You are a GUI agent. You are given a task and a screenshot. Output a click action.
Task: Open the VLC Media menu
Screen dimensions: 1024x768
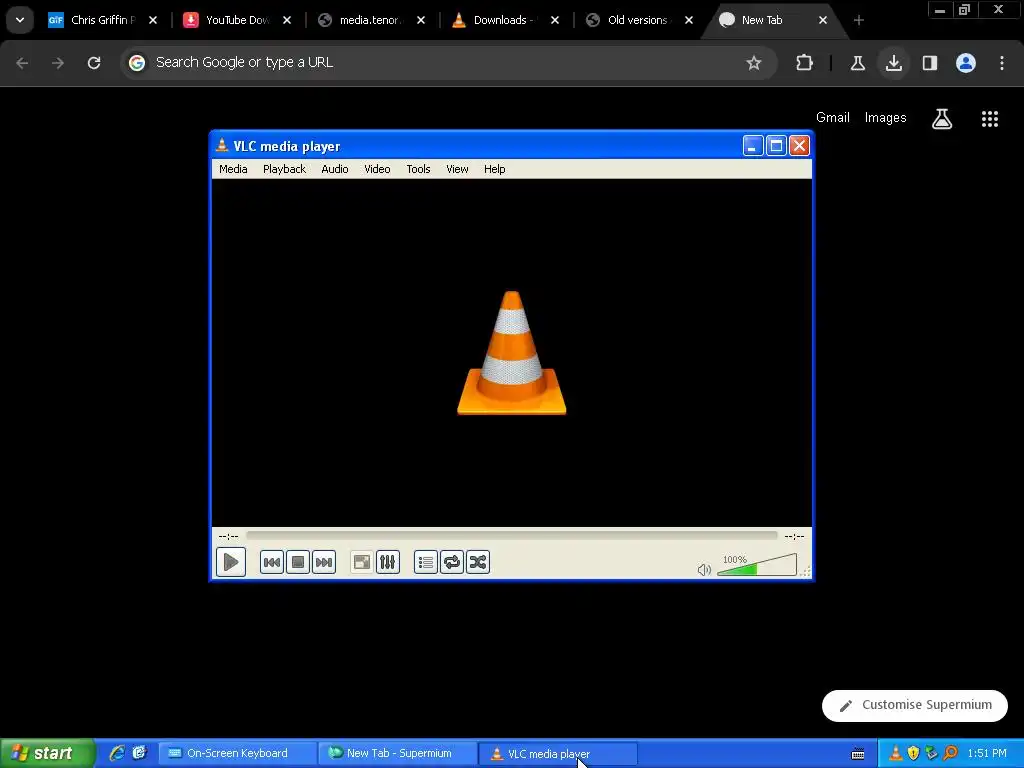click(x=233, y=168)
